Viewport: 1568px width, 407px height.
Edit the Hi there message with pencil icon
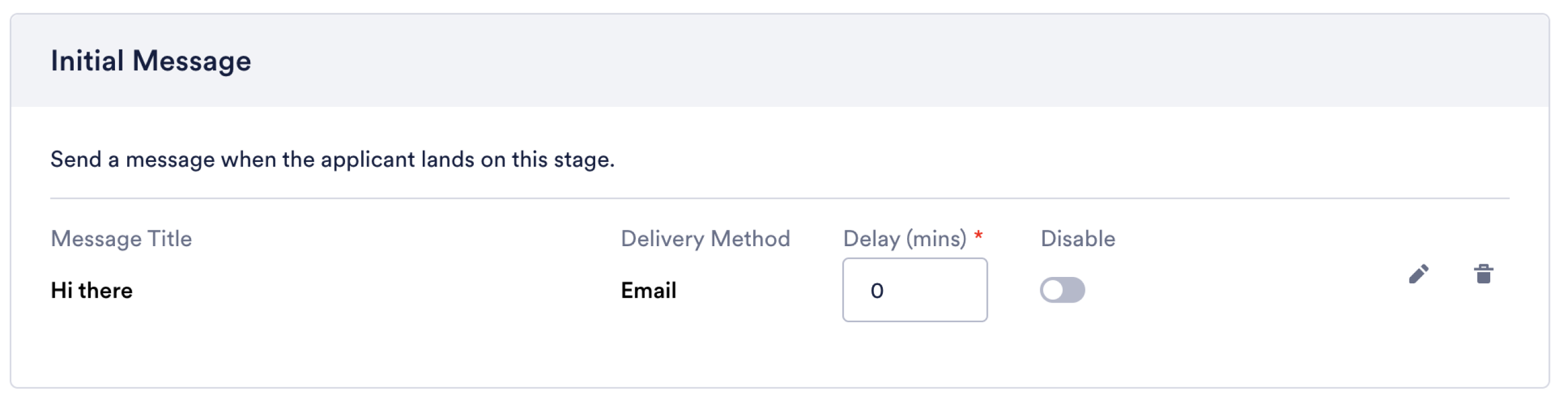1418,275
